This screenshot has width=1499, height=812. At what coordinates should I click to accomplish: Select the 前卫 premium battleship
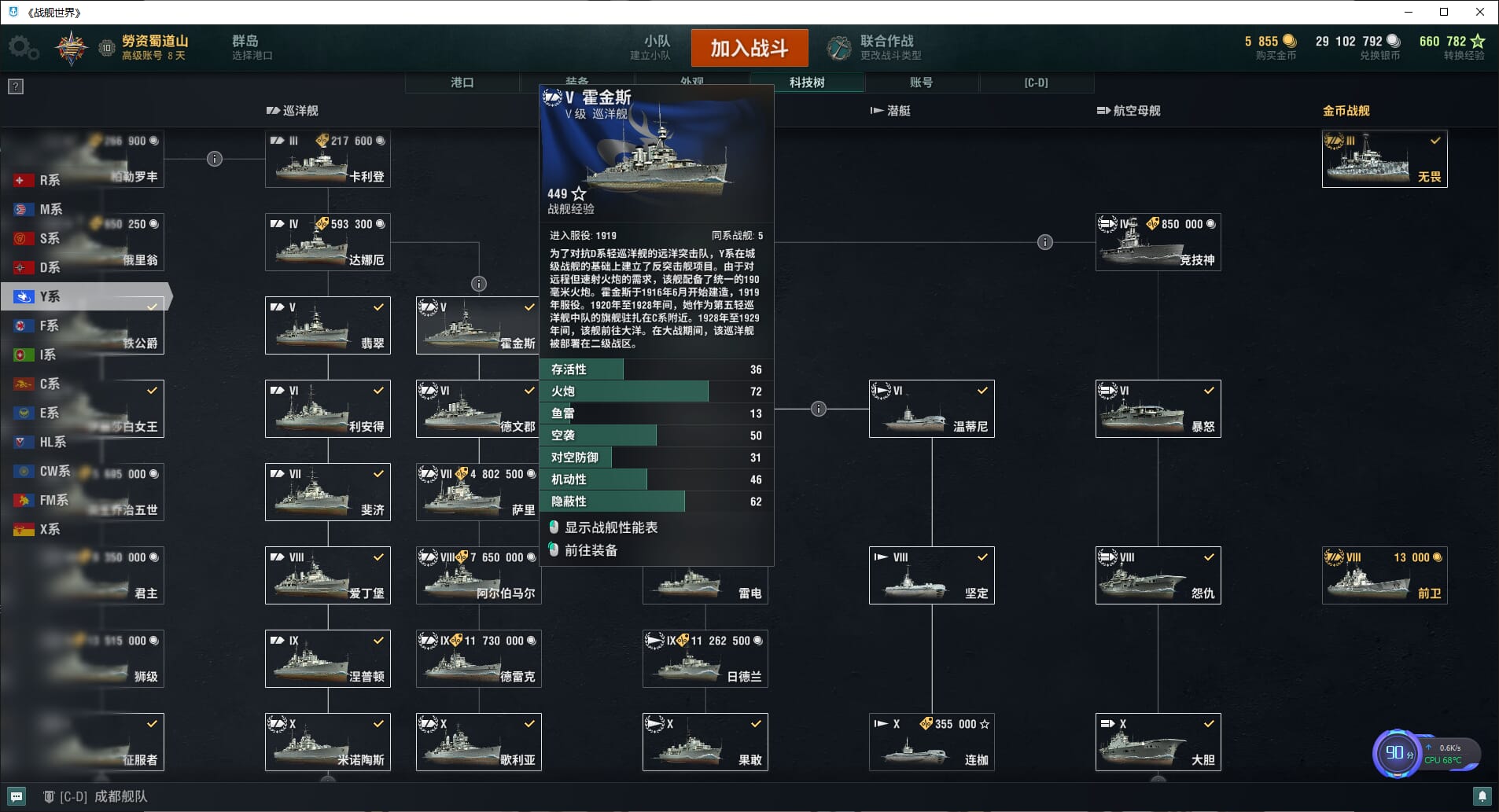pyautogui.click(x=1385, y=575)
